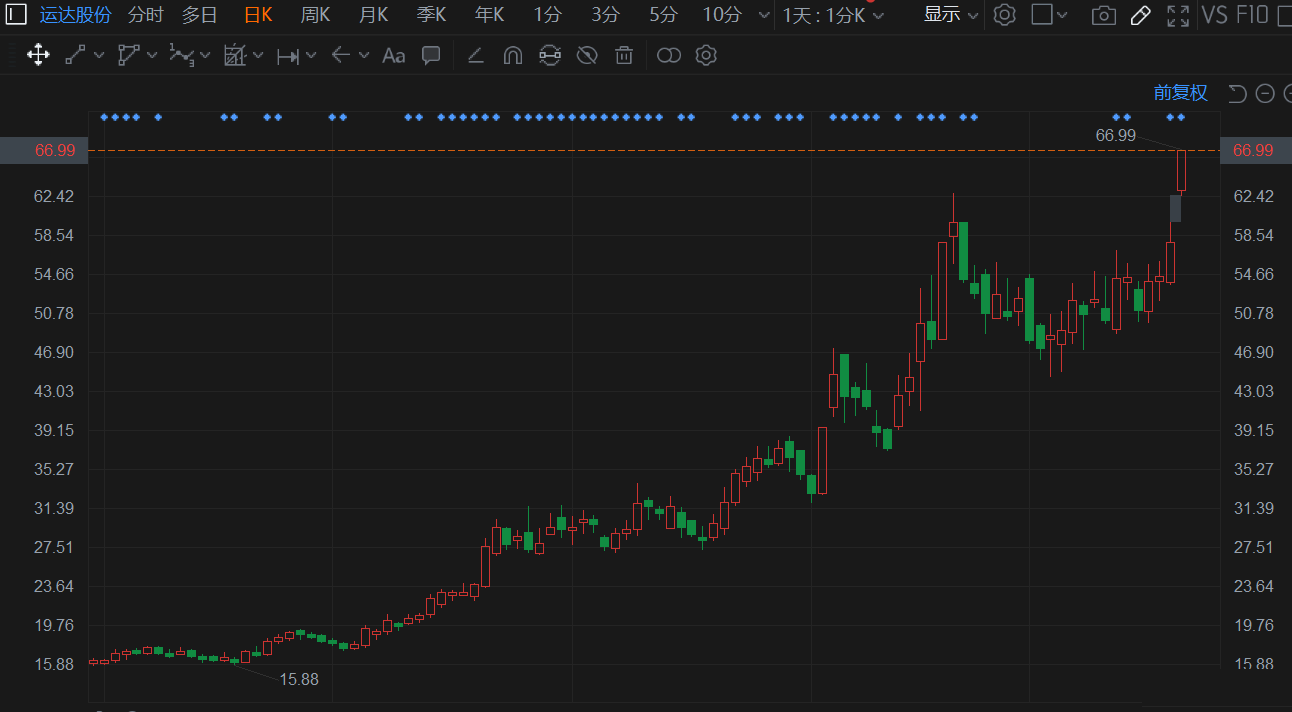Switch to the 周K weekly tab
Image resolution: width=1292 pixels, height=712 pixels.
click(315, 15)
